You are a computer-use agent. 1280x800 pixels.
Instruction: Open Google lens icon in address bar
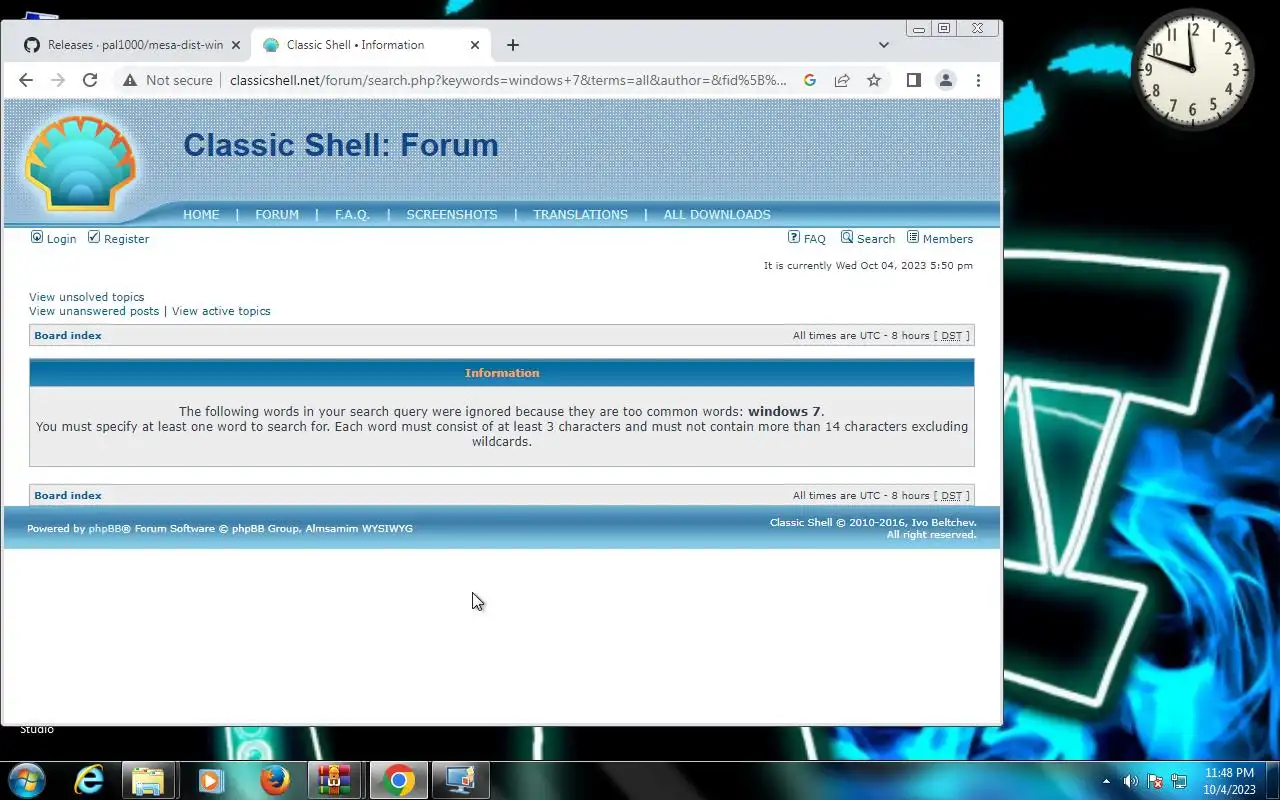pyautogui.click(x=810, y=80)
